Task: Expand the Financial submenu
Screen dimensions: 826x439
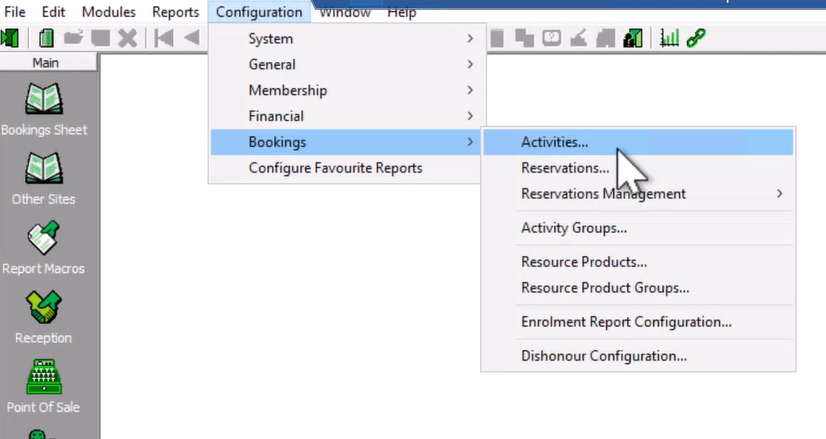Action: [347, 116]
